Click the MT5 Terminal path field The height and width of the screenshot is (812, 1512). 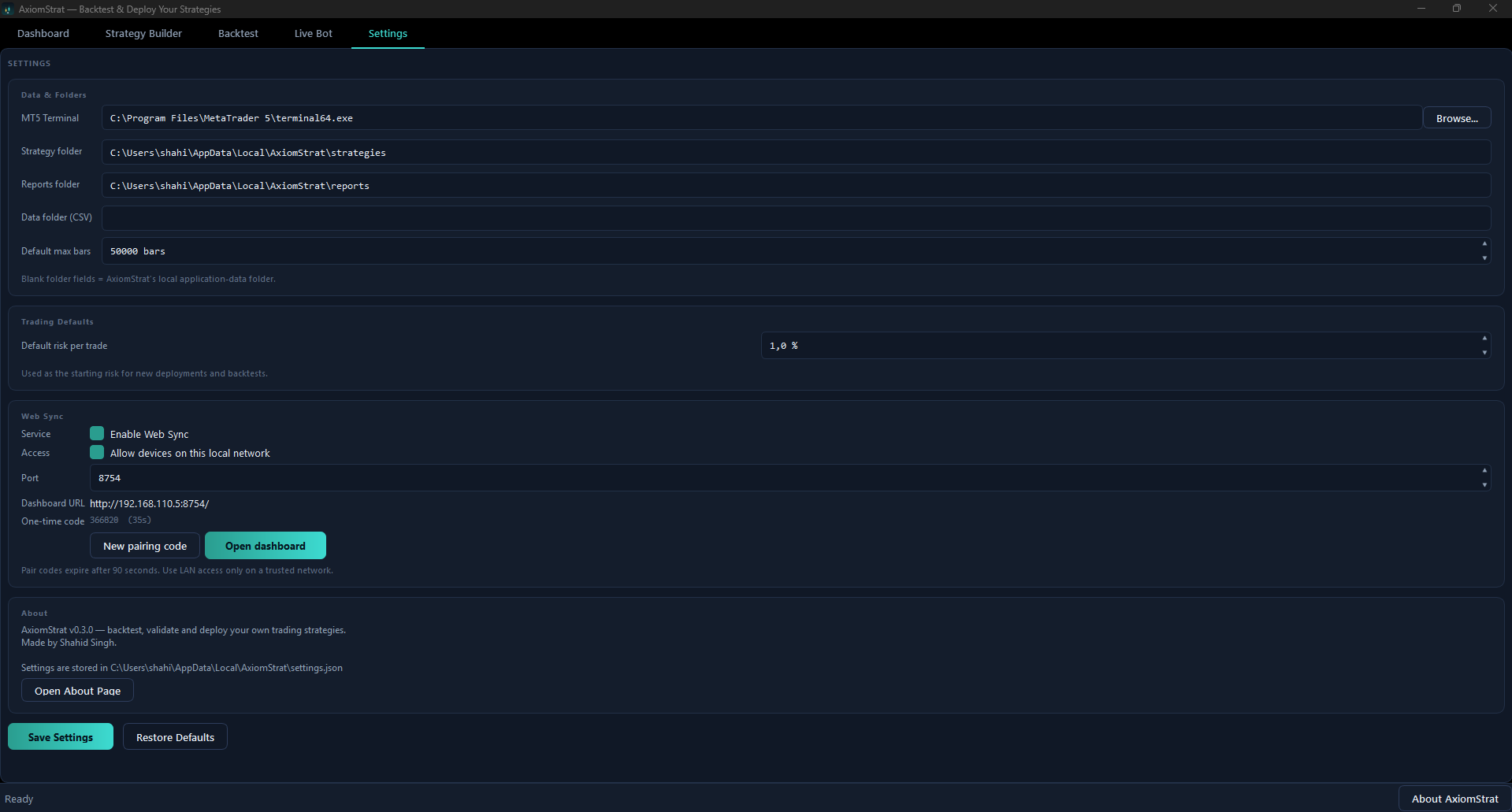pos(761,118)
